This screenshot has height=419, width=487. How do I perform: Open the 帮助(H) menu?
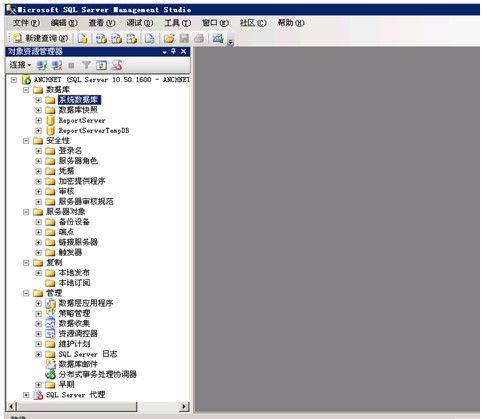click(x=291, y=23)
